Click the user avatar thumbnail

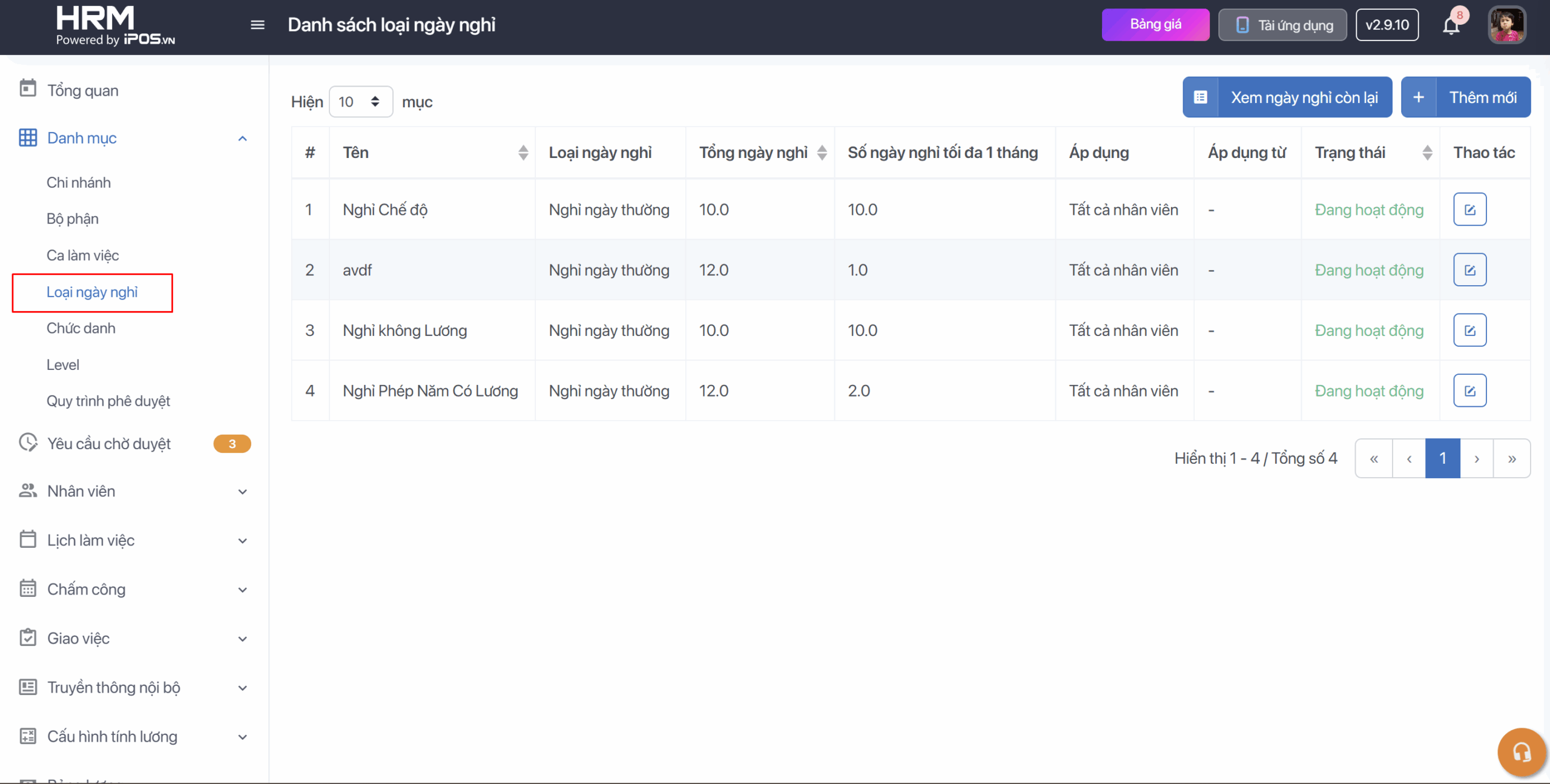coord(1506,25)
